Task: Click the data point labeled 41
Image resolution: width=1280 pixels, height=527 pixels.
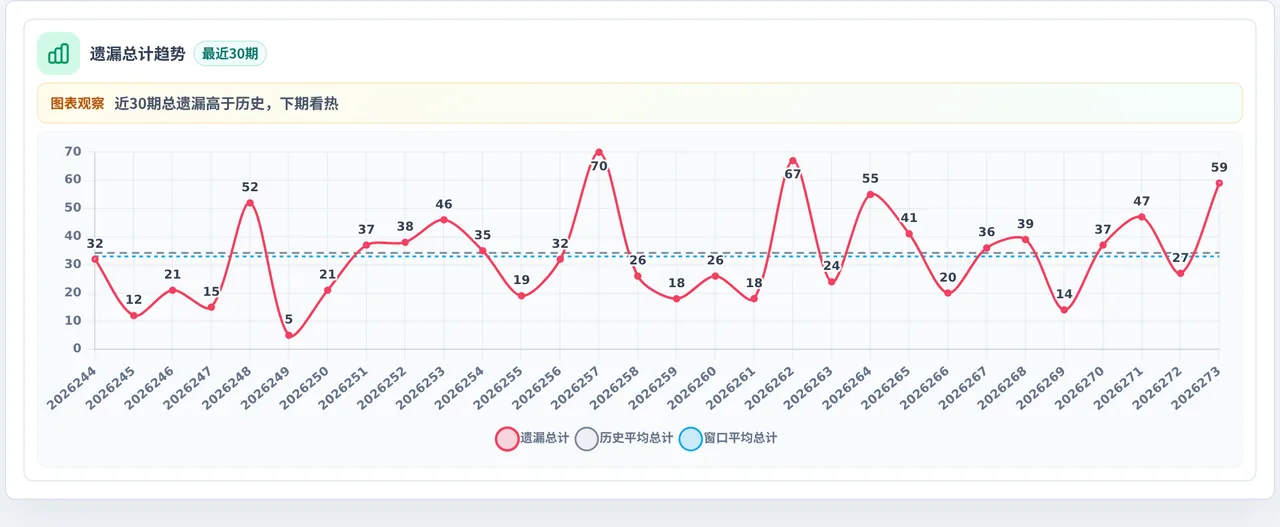Action: coord(909,234)
